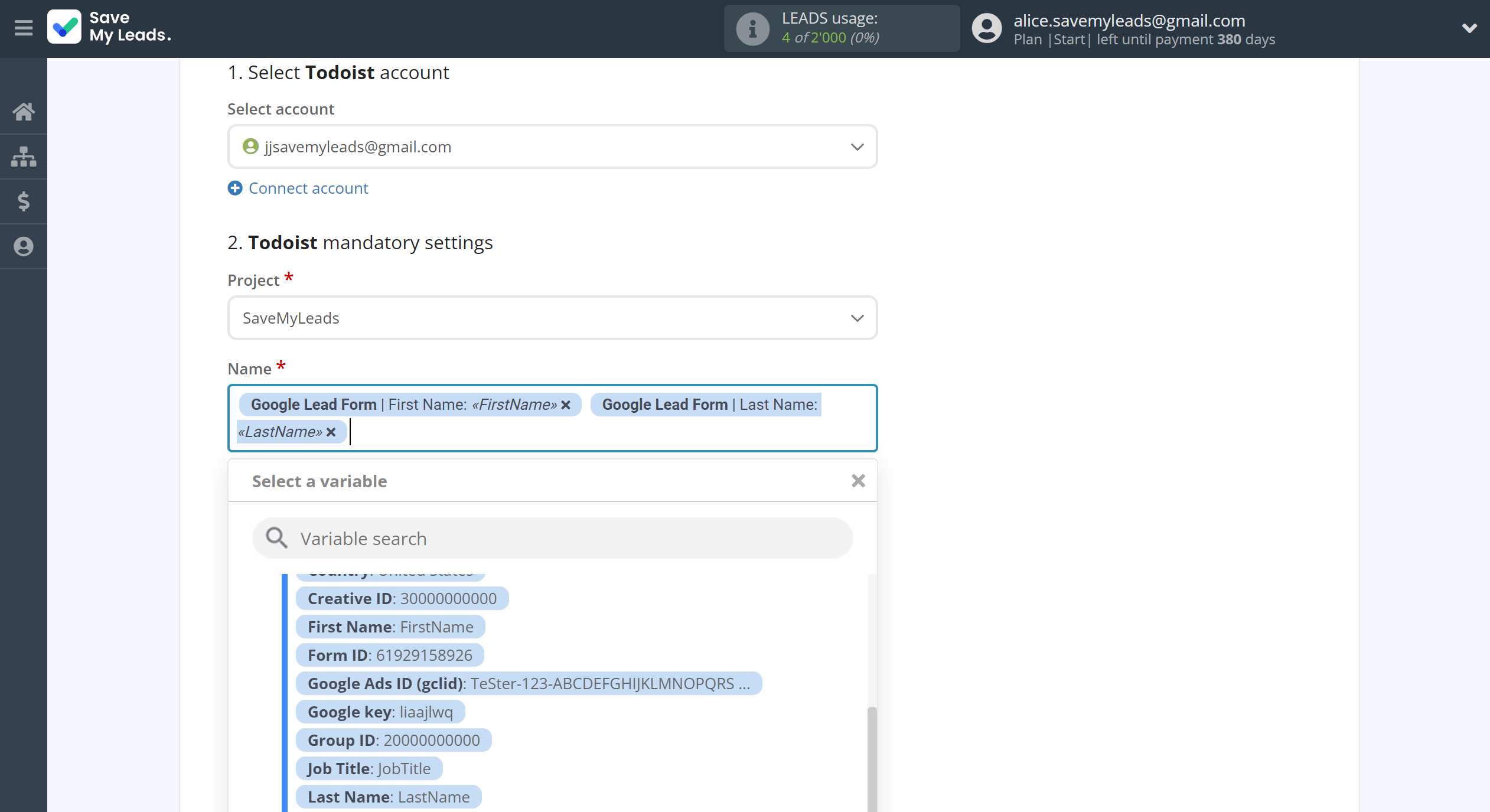Select the First Name variable
1490x812 pixels.
[390, 627]
